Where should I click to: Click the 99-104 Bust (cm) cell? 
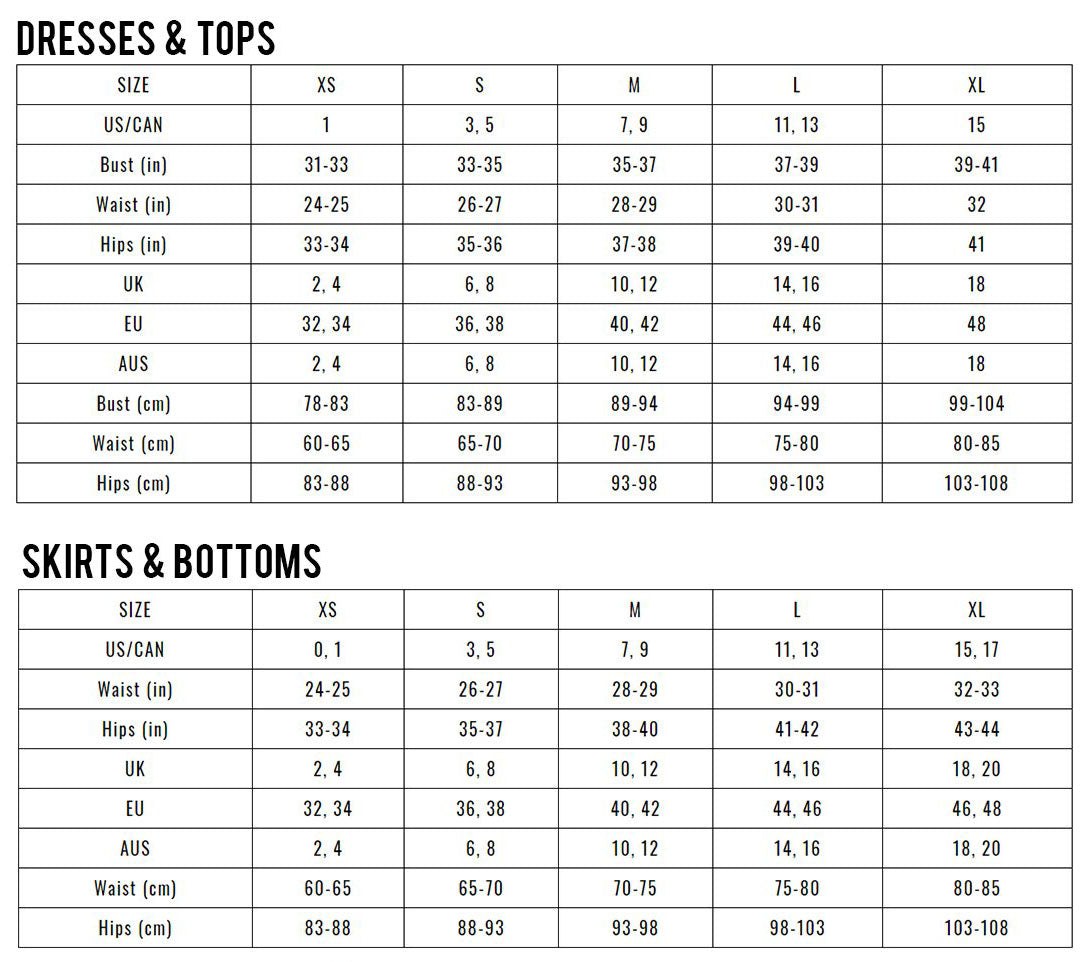[976, 404]
